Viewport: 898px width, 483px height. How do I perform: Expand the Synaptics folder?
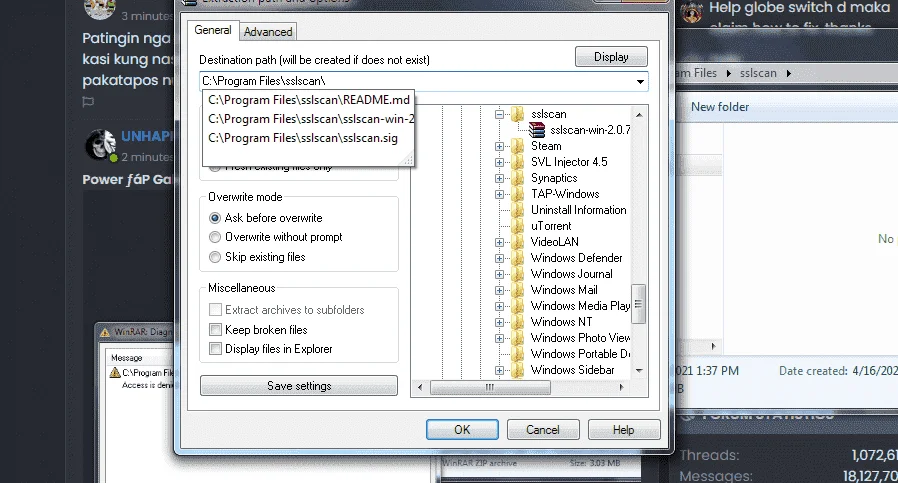499,179
